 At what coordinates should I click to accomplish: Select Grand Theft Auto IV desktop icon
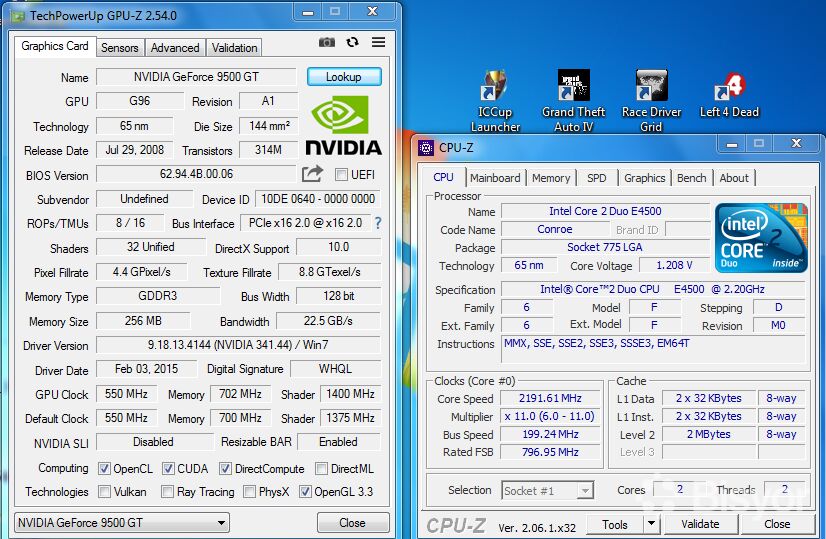point(574,101)
